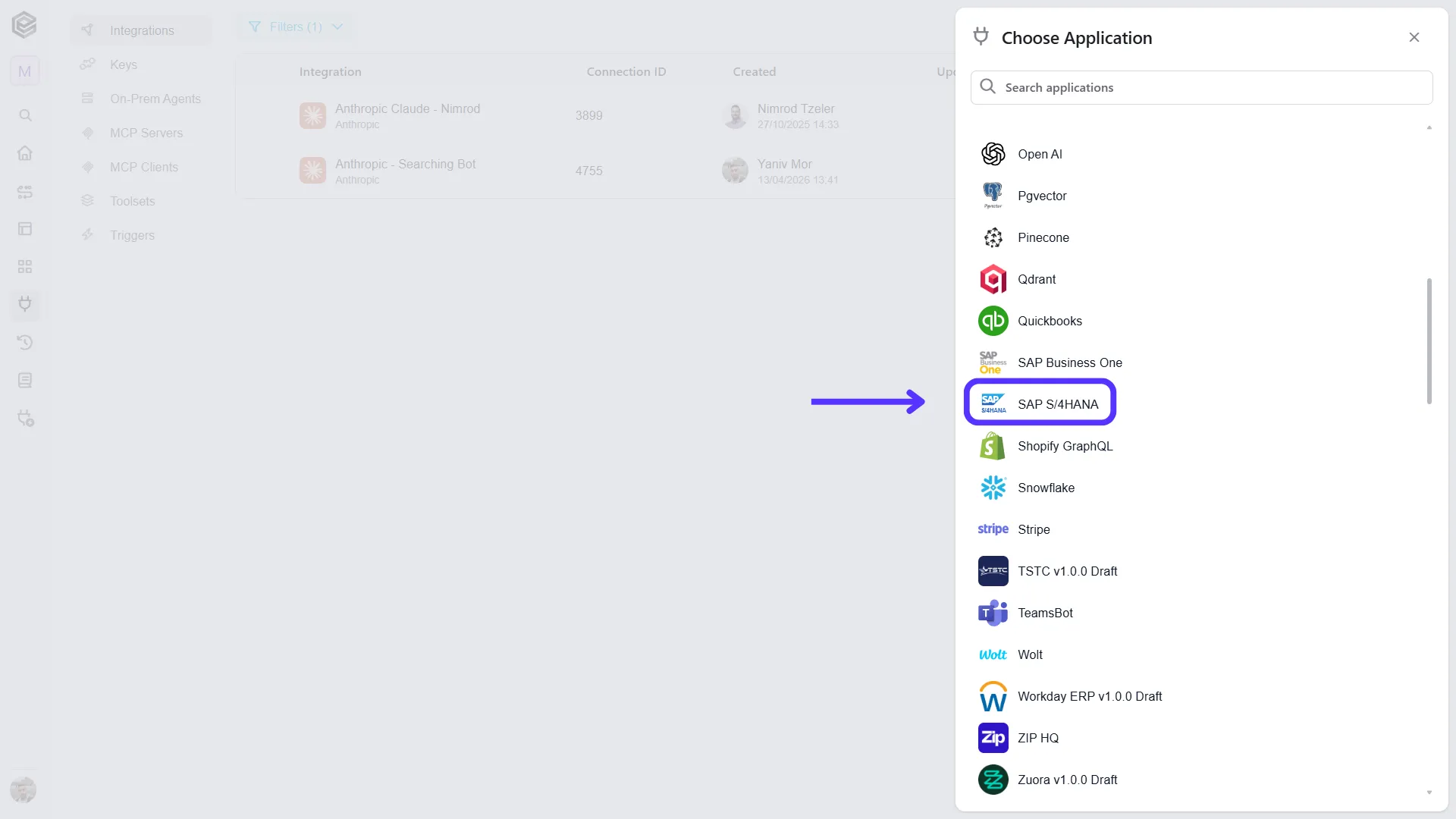Click the plug integrations icon in left rail
Viewport: 1456px width, 819px height.
(x=25, y=304)
